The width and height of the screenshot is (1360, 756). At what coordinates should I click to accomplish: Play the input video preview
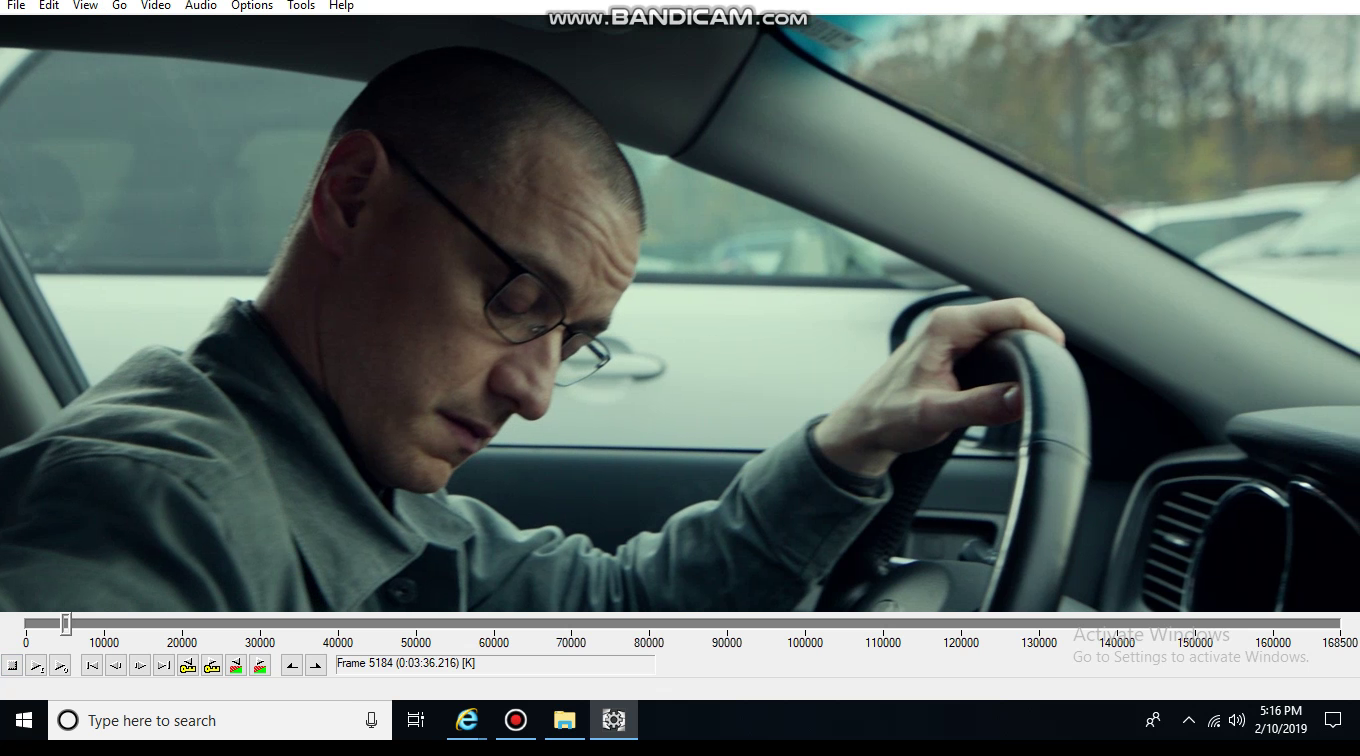click(36, 666)
